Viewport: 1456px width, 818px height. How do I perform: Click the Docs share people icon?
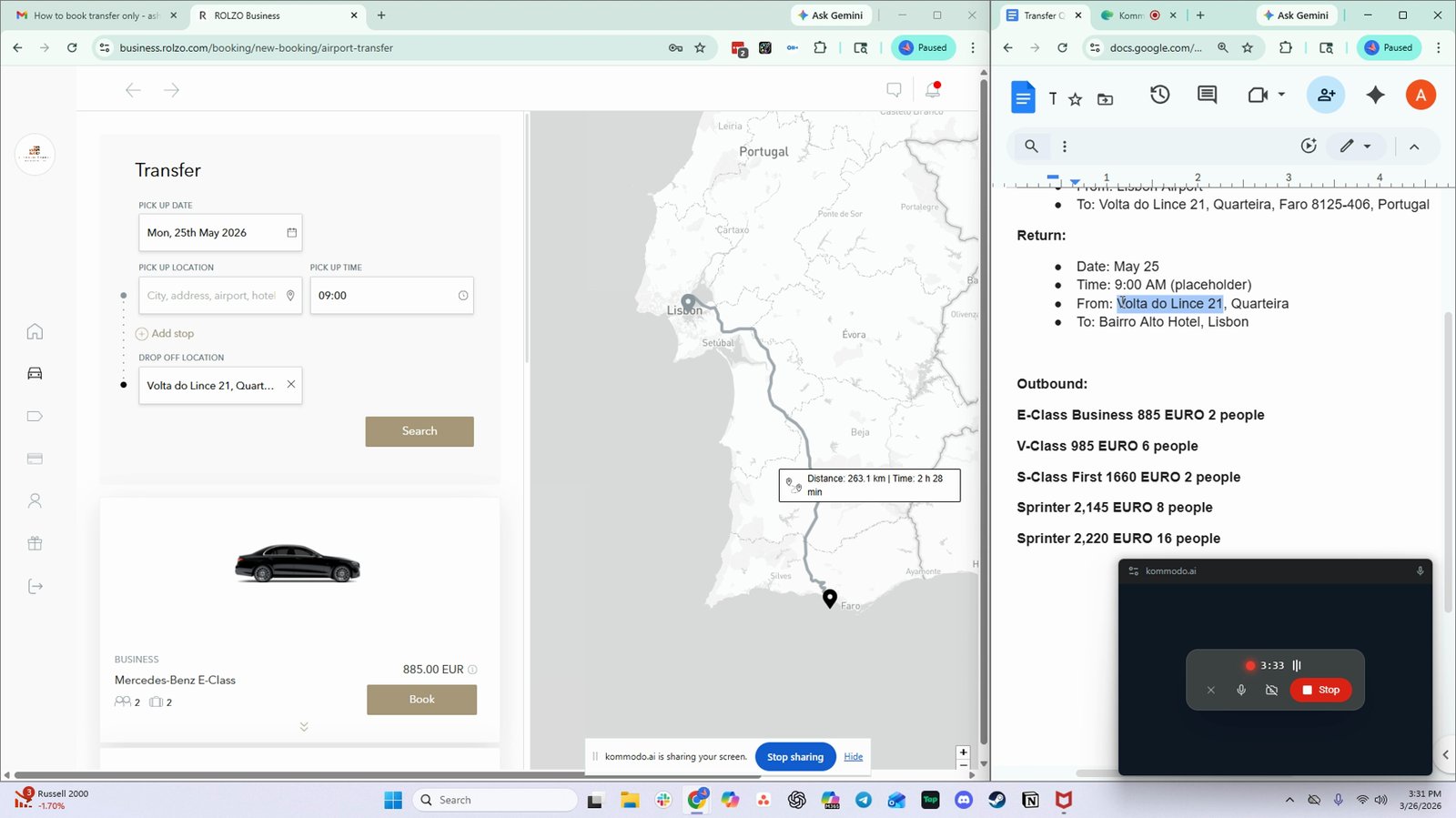(x=1326, y=95)
